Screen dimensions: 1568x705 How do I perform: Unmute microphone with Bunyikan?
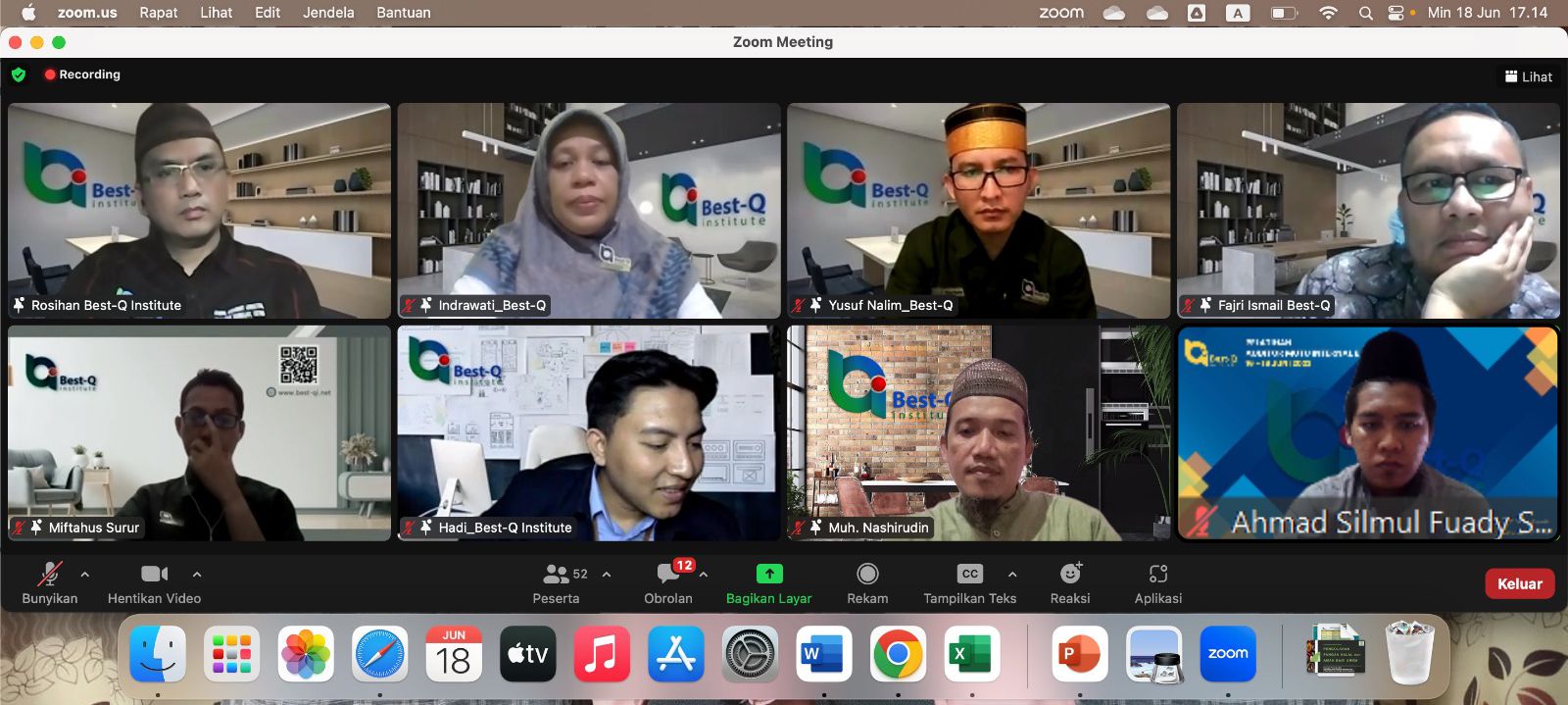tap(49, 575)
